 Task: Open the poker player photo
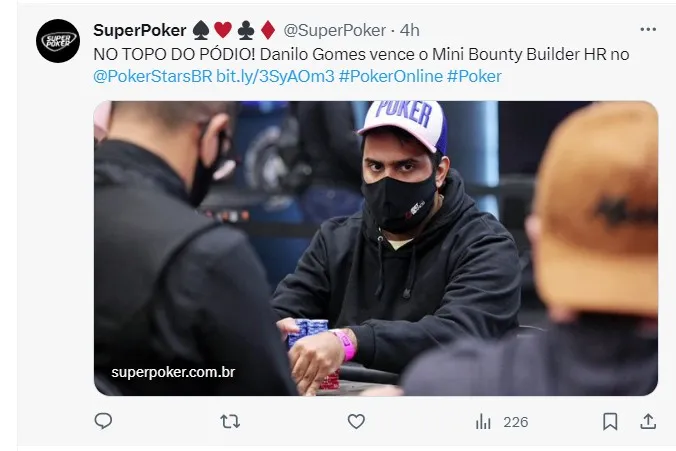(x=376, y=248)
